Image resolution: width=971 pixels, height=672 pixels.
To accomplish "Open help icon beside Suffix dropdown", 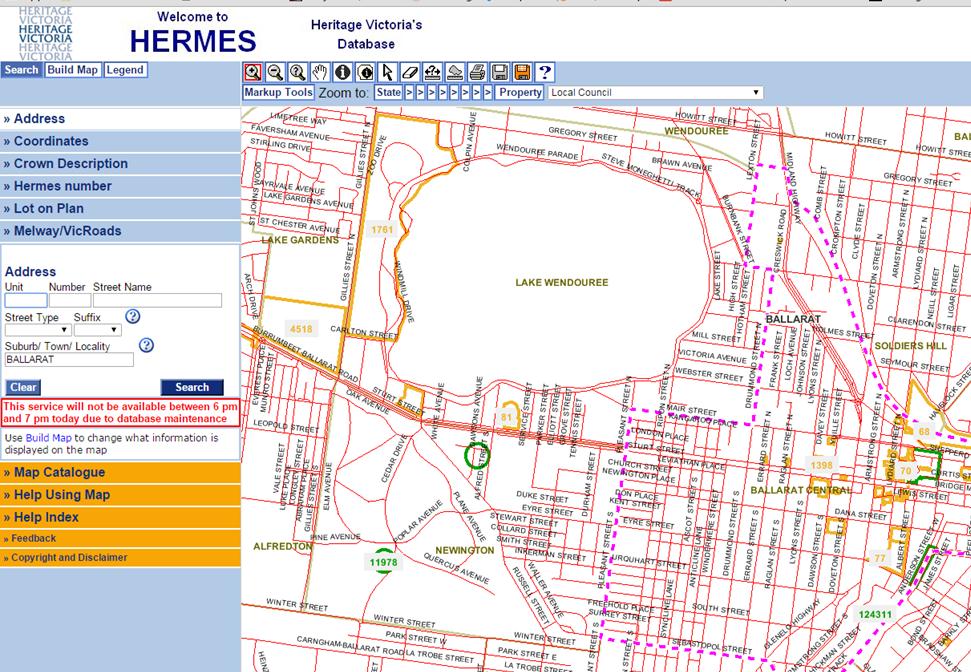I will [133, 316].
